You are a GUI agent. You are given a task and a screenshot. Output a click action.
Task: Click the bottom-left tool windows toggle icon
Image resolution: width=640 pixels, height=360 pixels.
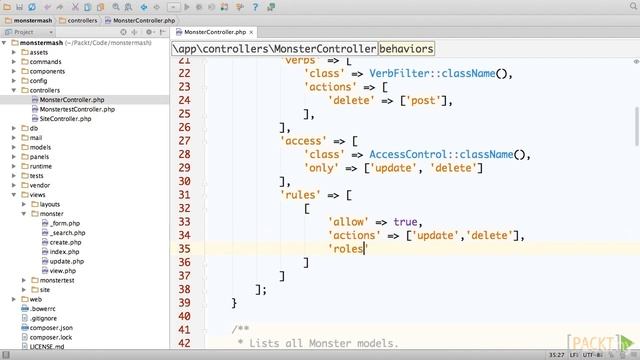[x=6, y=355]
